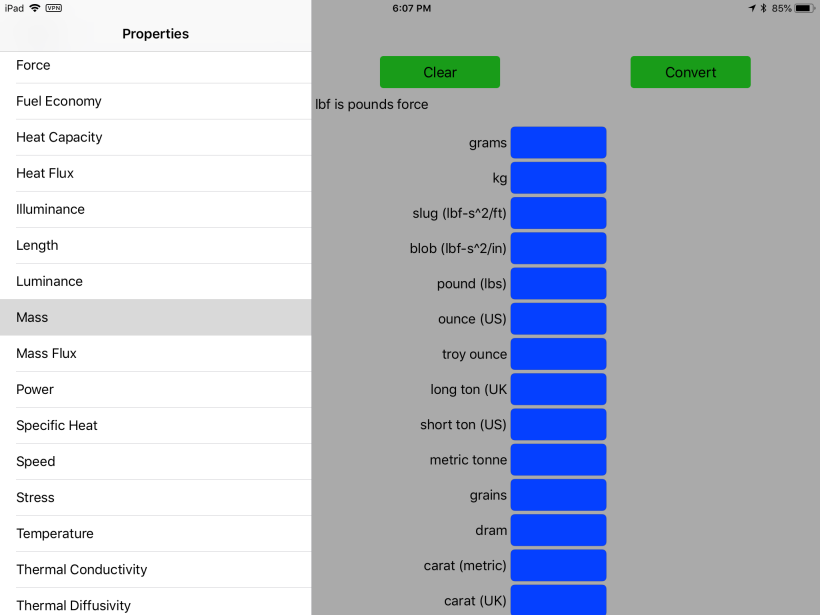Tap the long ton (UK) field

tap(559, 389)
